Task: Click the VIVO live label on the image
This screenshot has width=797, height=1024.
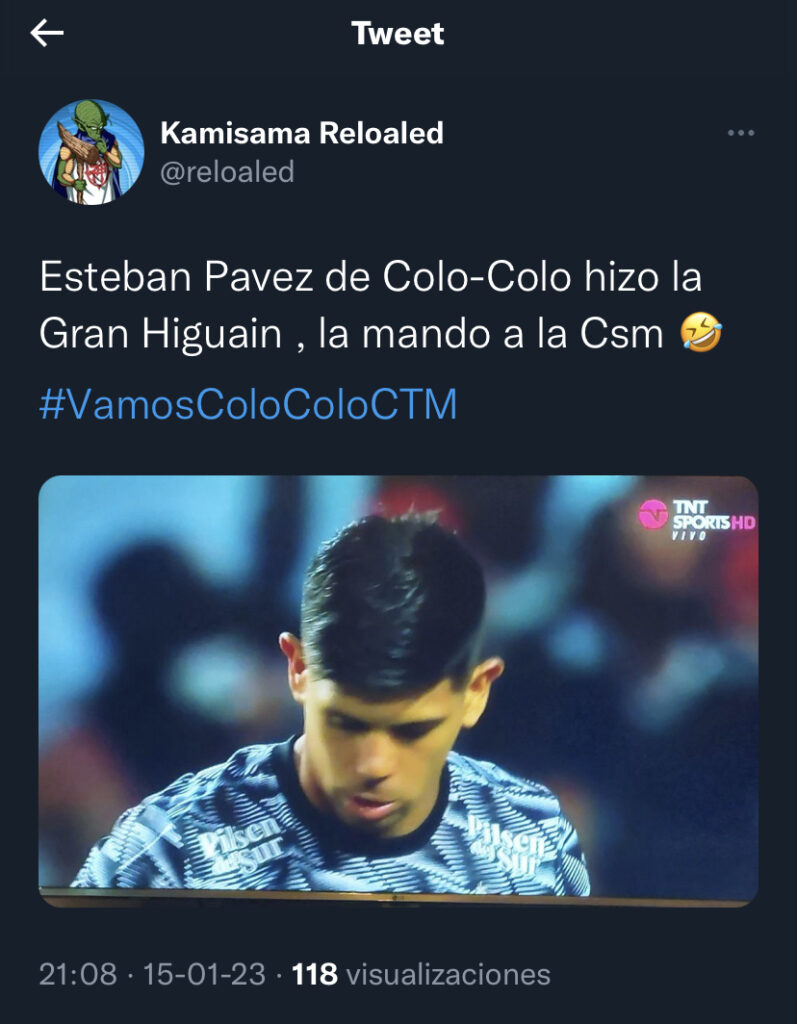Action: (x=689, y=536)
